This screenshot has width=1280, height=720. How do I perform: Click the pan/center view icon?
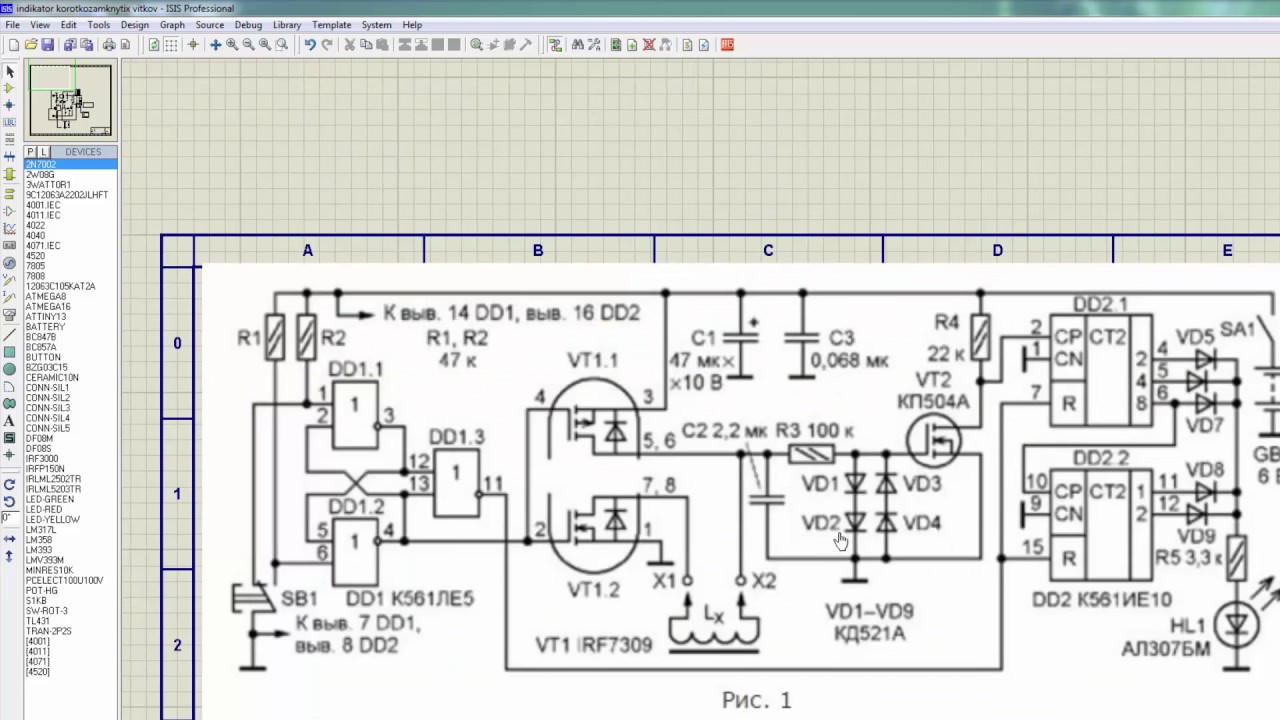pos(215,45)
